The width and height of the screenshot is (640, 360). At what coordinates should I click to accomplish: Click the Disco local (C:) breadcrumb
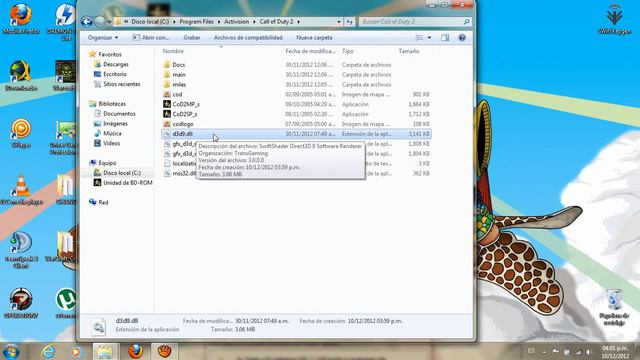150,22
